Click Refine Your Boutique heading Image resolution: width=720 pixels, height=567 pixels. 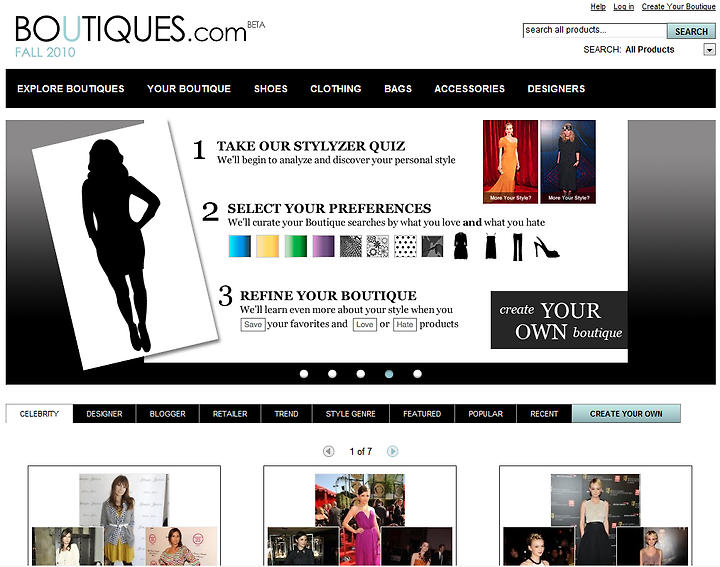click(328, 295)
